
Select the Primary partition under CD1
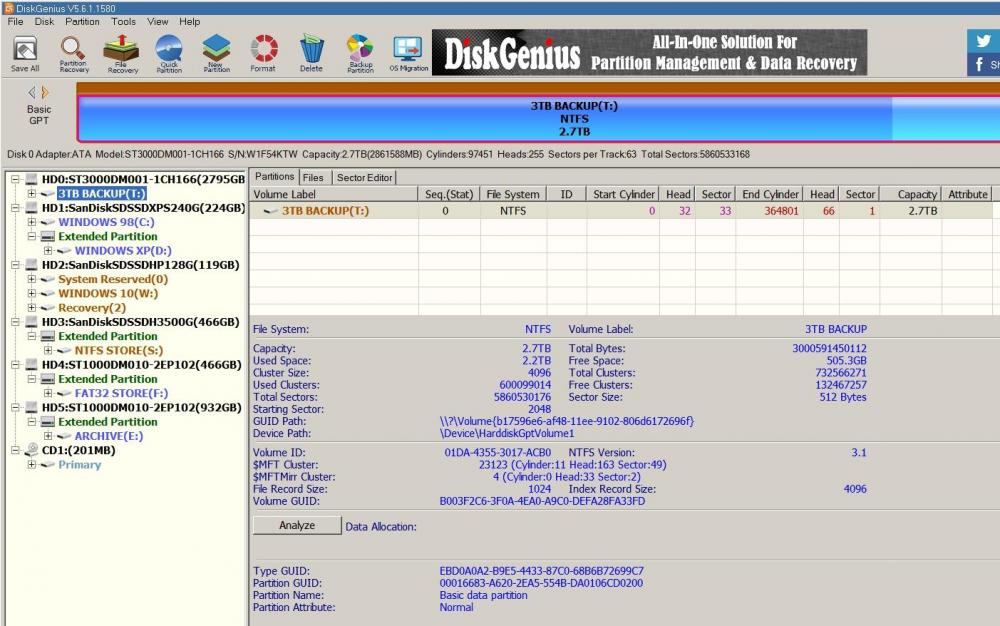[80, 465]
